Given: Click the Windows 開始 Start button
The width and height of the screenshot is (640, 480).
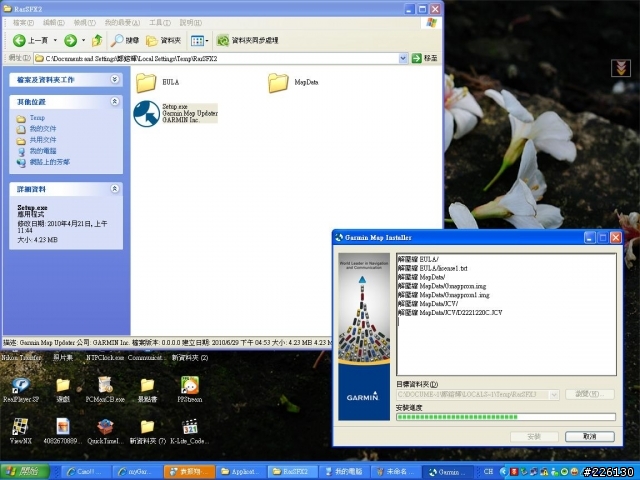Looking at the screenshot, I should tap(25, 471).
